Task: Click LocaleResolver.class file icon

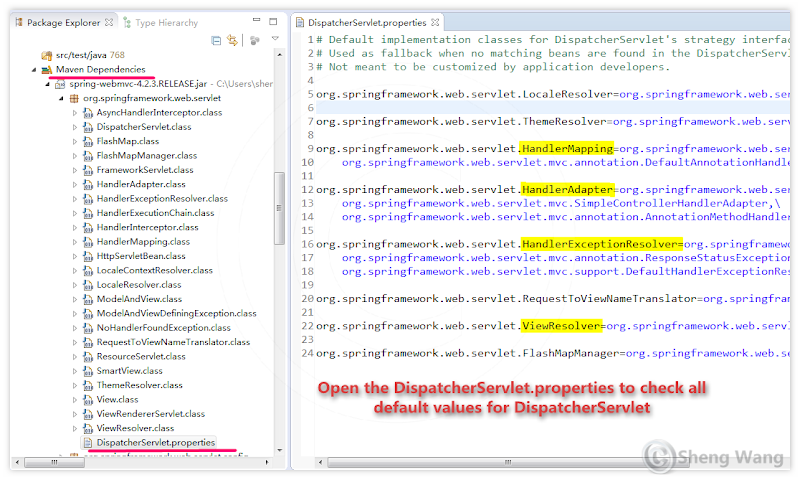Action: click(x=88, y=285)
